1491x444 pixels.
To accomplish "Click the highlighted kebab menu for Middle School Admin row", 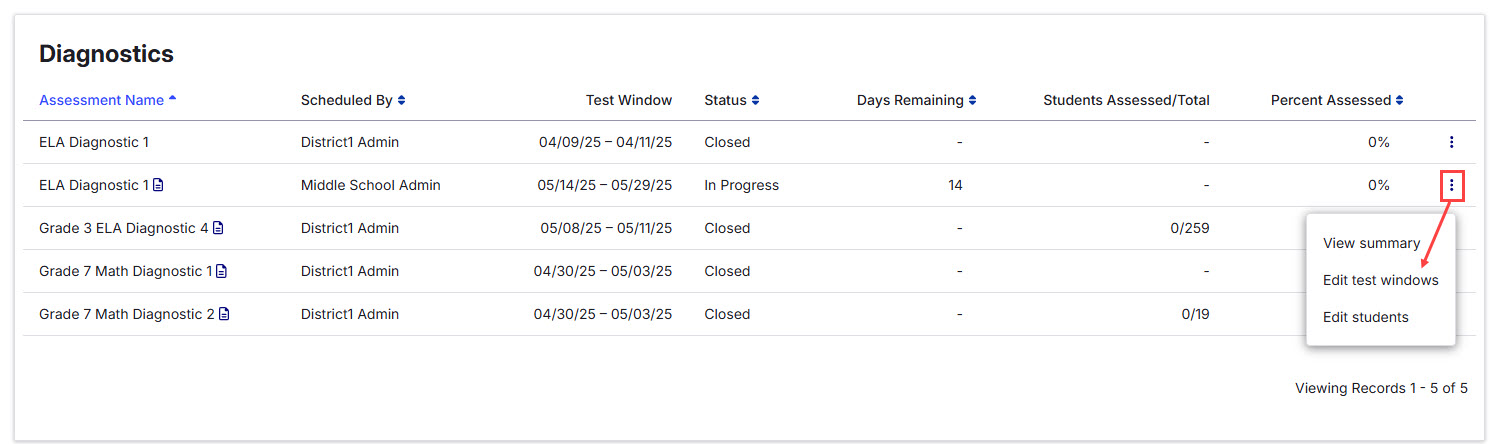I will click(x=1451, y=185).
